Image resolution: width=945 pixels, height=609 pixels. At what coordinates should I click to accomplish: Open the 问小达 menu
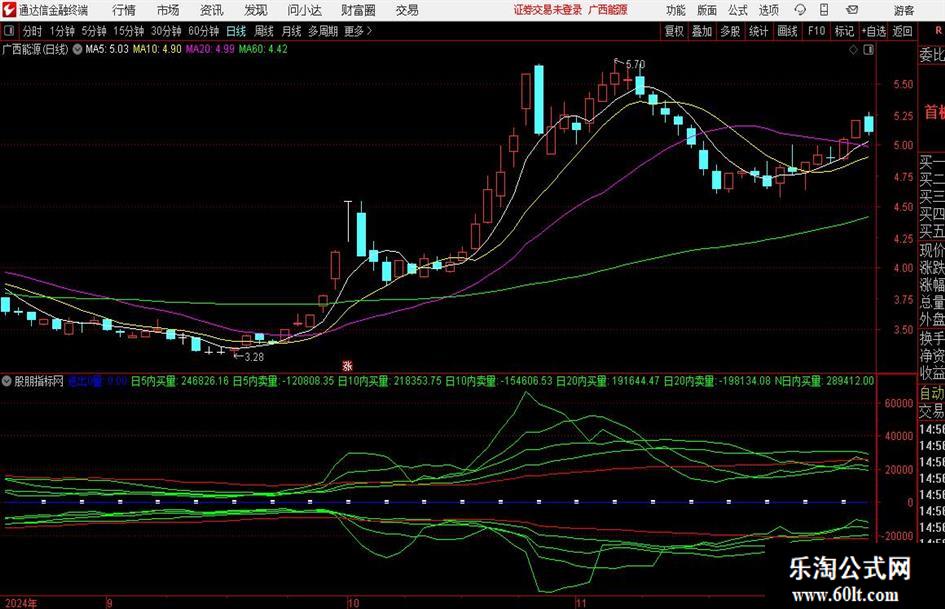coord(304,10)
